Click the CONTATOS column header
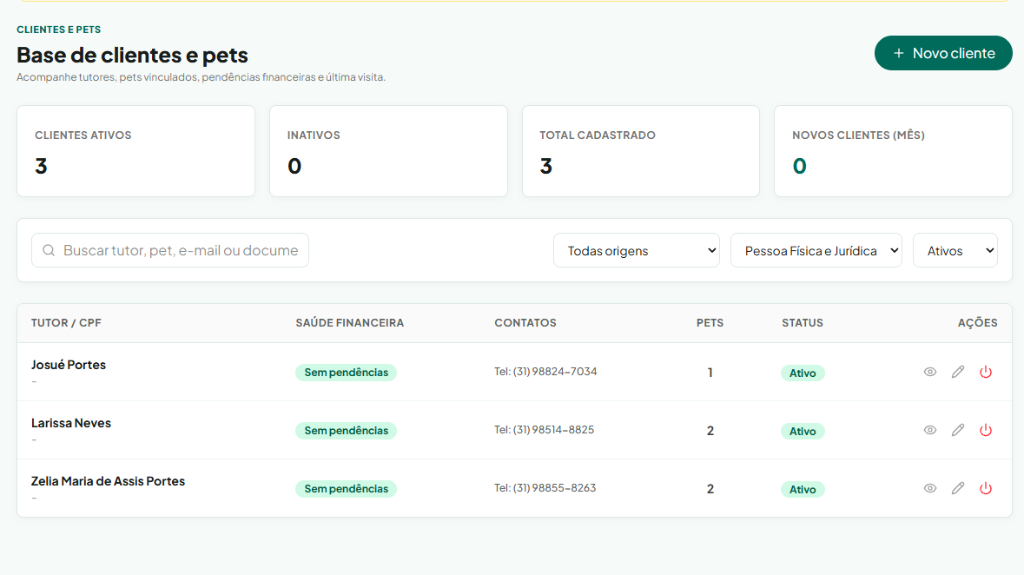Viewport: 1024px width, 575px height. pos(525,323)
